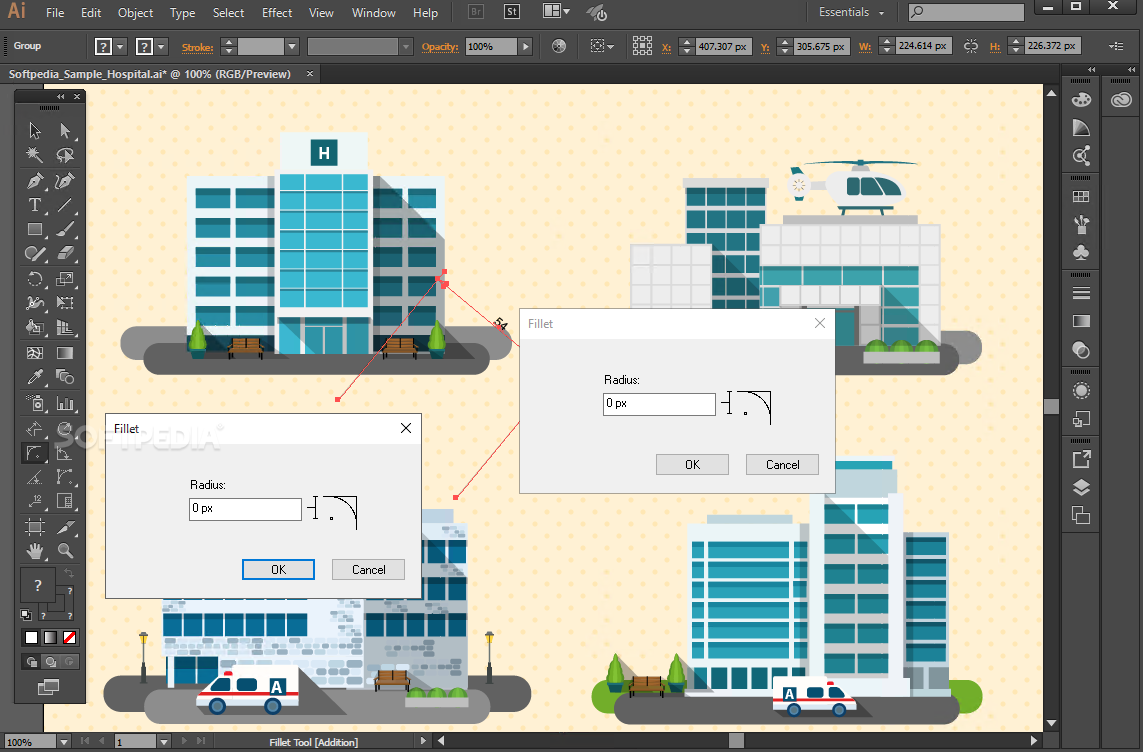The height and width of the screenshot is (752, 1143).
Task: Open the Layers panel icon
Action: click(1081, 487)
